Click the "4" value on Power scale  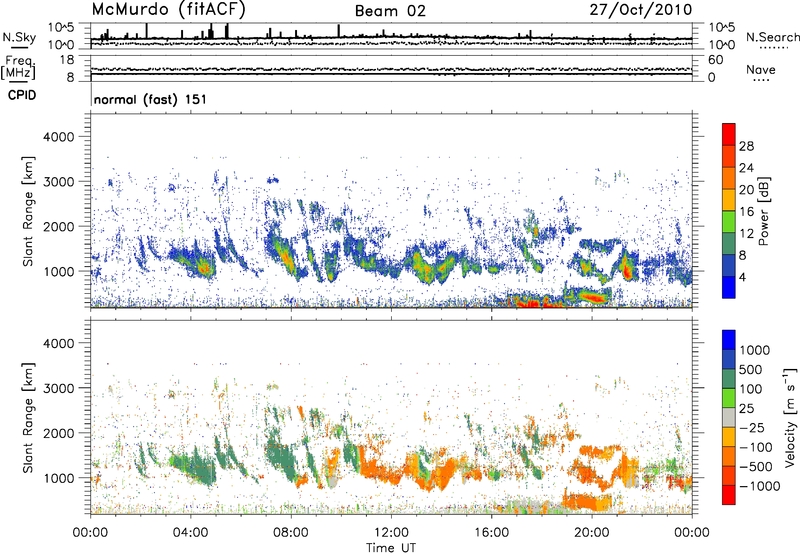point(742,278)
